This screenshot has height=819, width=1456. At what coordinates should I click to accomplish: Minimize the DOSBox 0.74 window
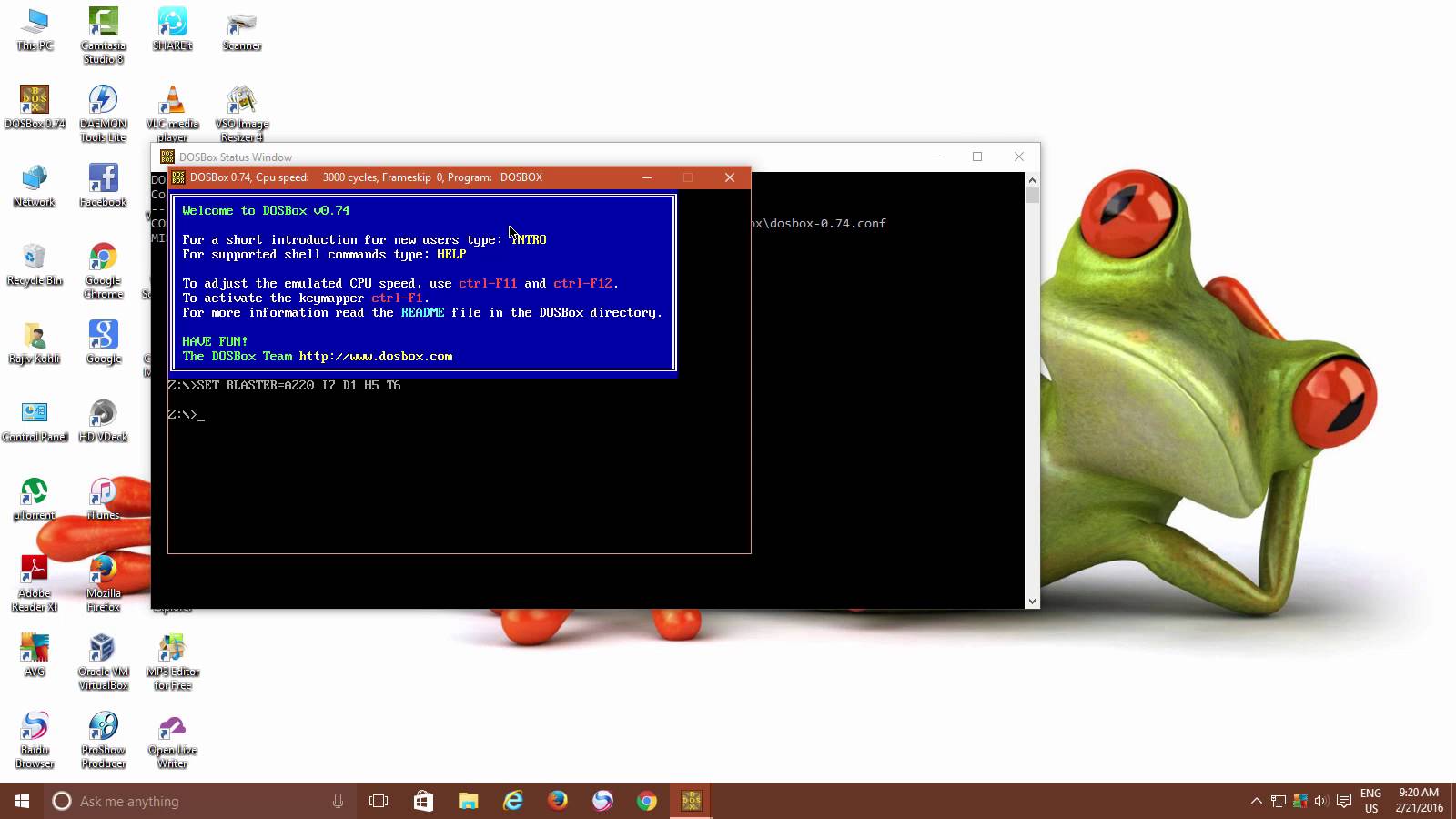tap(647, 177)
